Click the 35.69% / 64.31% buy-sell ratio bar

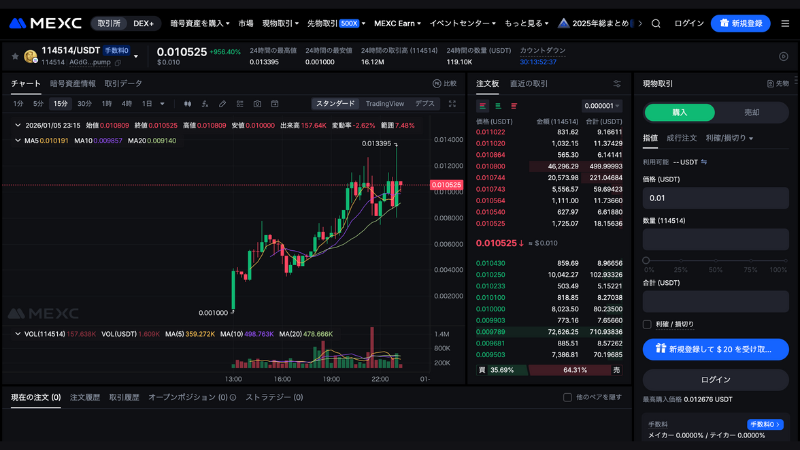tap(549, 370)
